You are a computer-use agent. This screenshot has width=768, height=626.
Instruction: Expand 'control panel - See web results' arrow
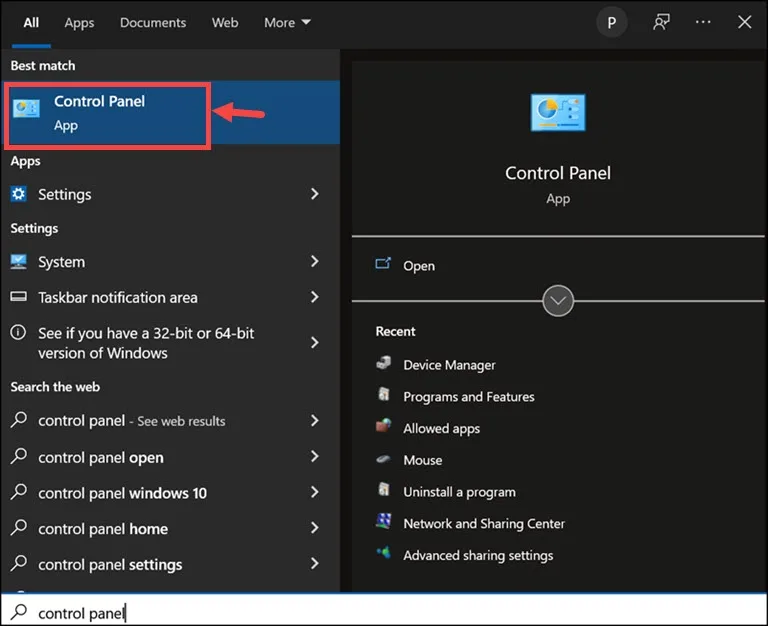(315, 420)
